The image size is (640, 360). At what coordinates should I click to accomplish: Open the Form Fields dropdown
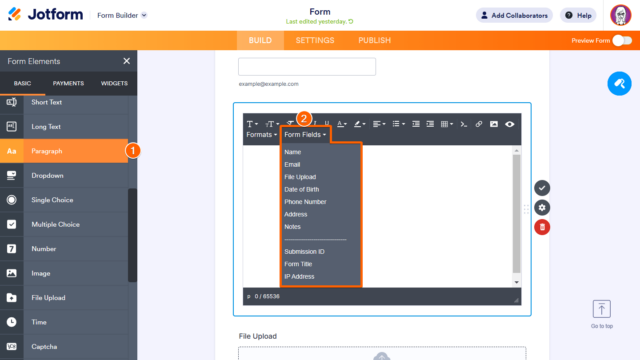click(305, 135)
